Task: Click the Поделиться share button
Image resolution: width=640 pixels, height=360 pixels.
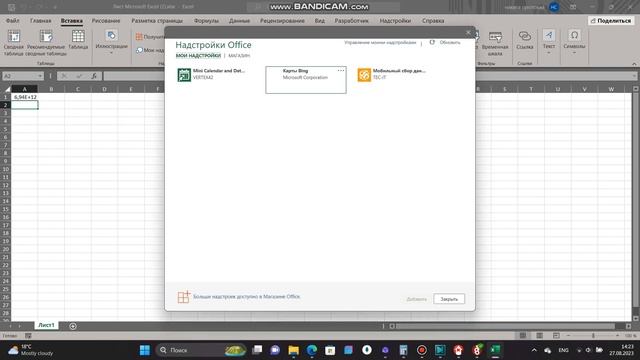Action: click(x=611, y=20)
